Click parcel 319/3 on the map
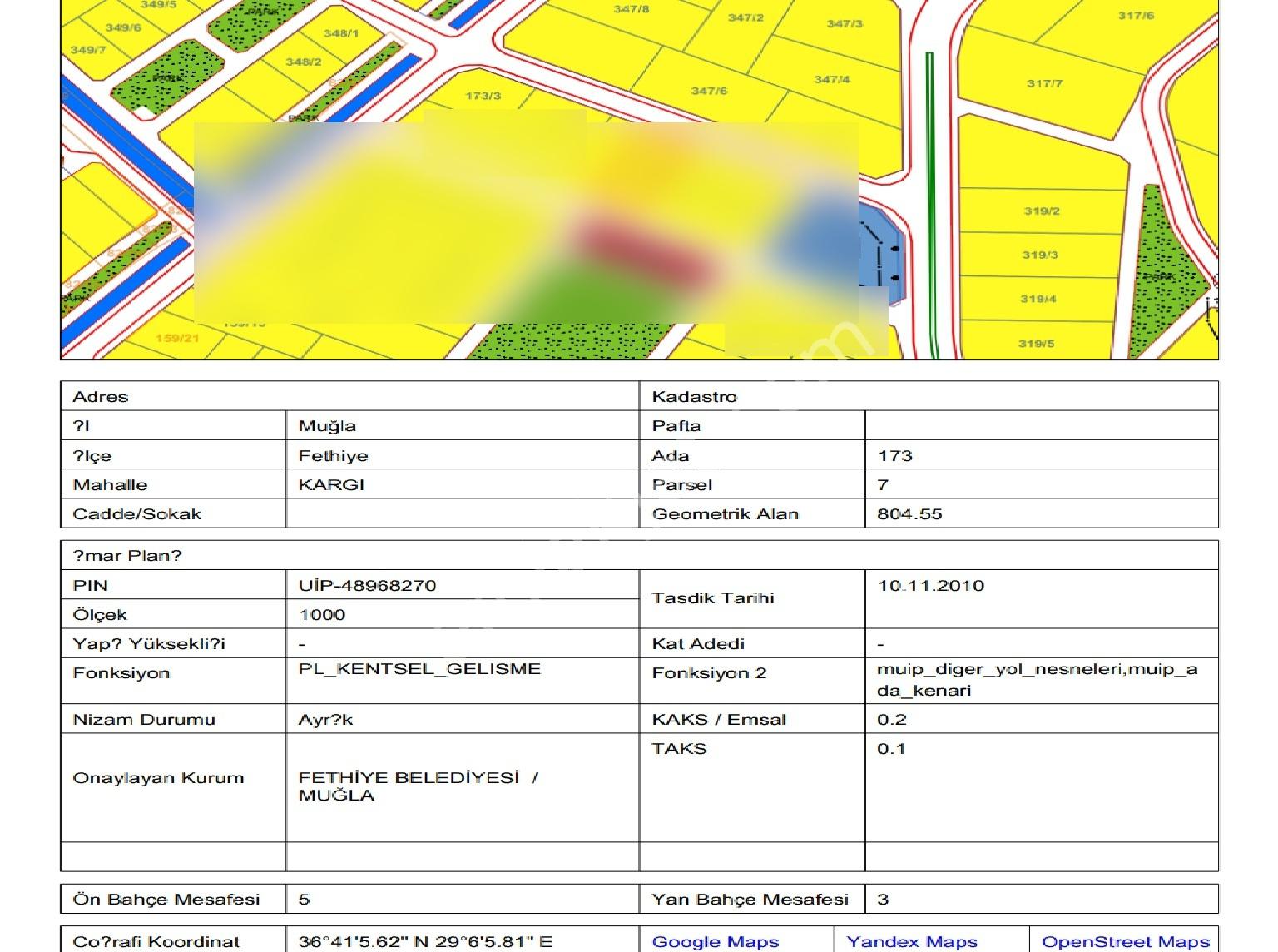Screen dimensions: 1278x952 (1040, 255)
